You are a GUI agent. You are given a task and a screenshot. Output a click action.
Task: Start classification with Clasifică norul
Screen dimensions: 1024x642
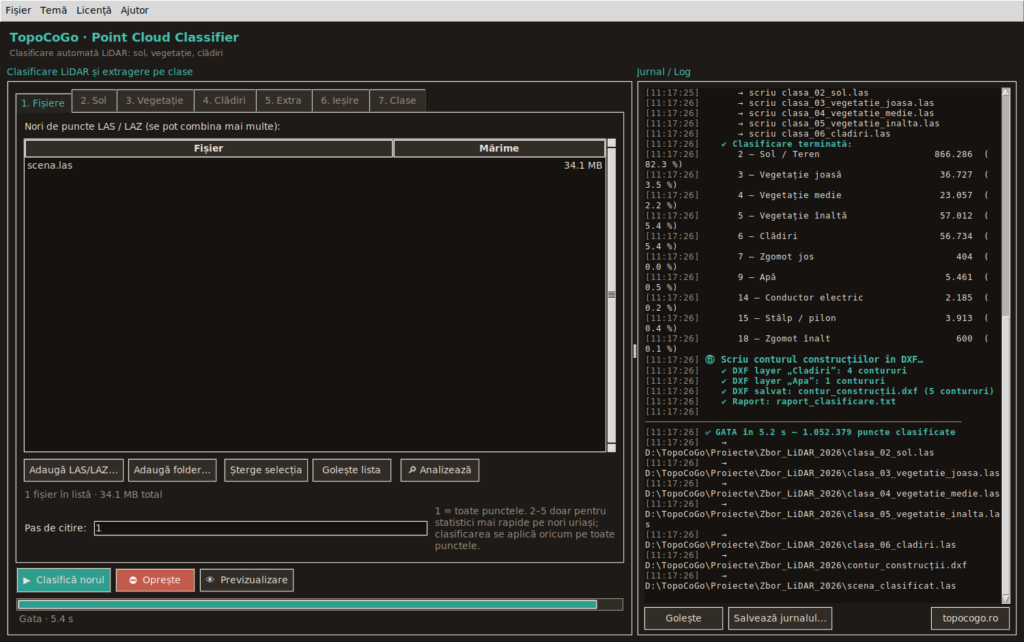click(x=64, y=580)
